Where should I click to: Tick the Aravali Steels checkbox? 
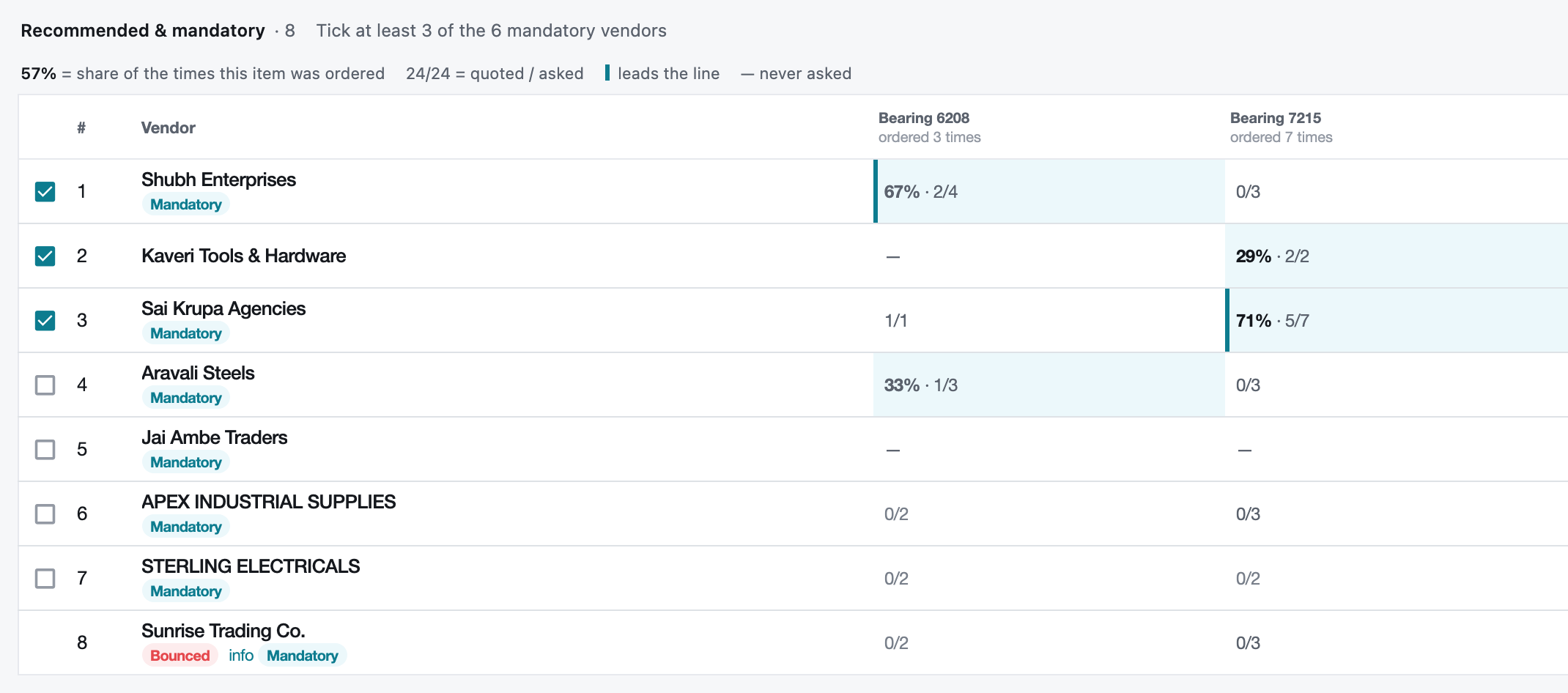[45, 385]
